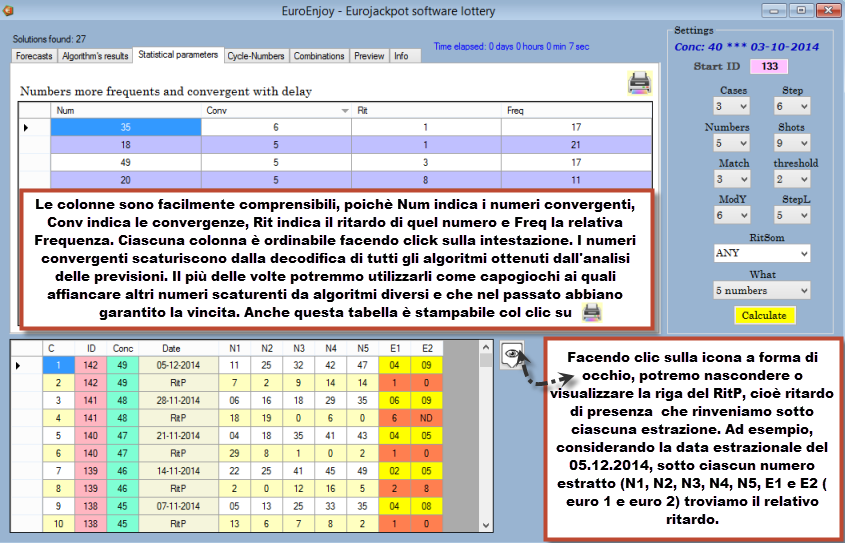
Task: Expand the ModY dropdown
Action: click(731, 215)
